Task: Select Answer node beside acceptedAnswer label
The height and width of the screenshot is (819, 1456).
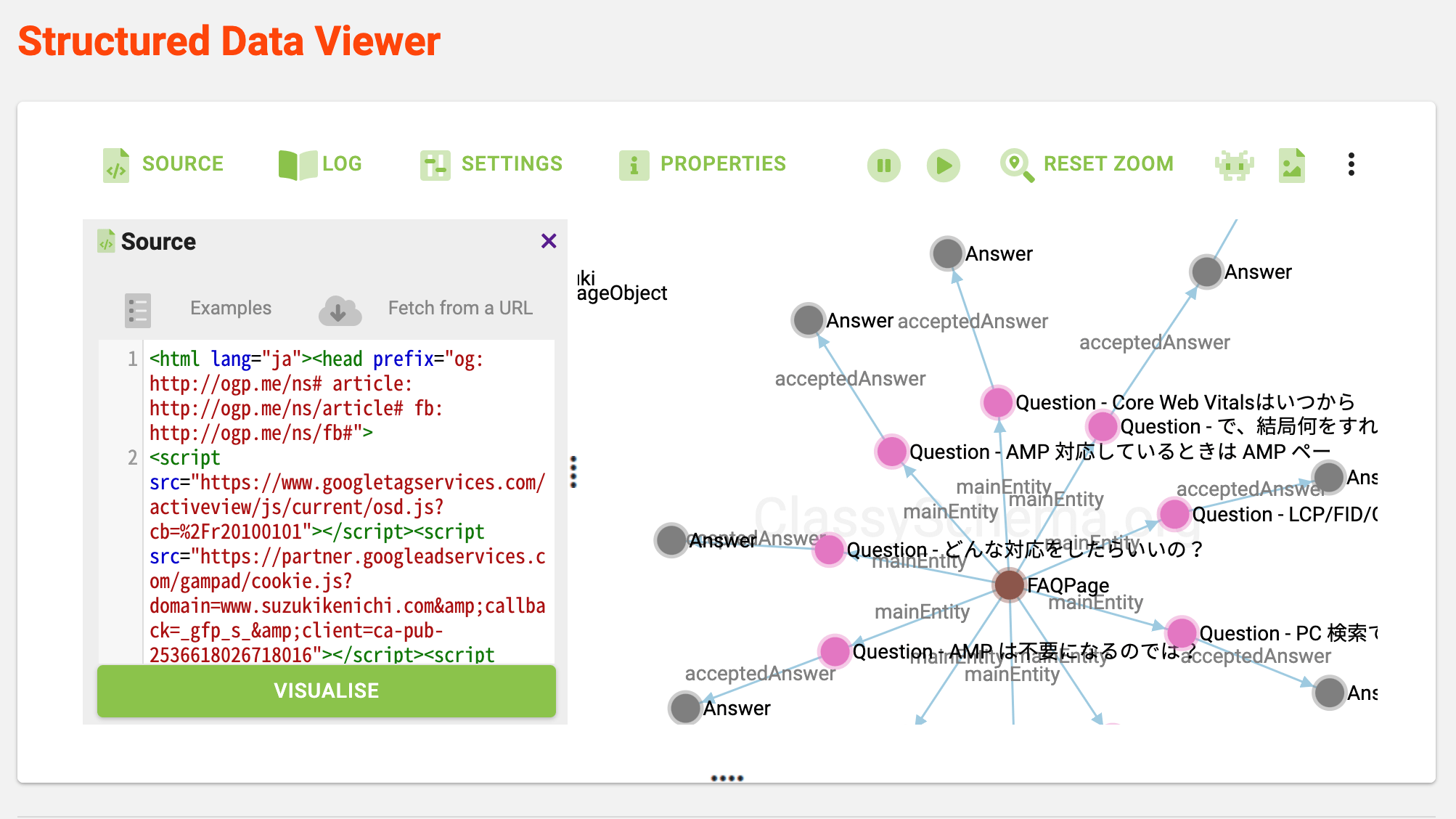Action: click(x=808, y=320)
